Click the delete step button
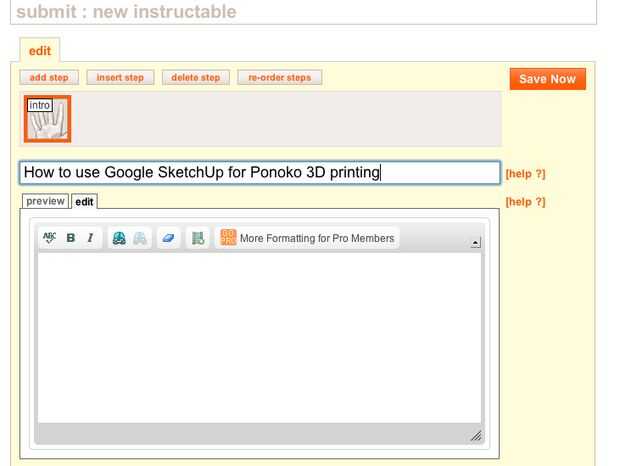620x466 pixels. [196, 77]
